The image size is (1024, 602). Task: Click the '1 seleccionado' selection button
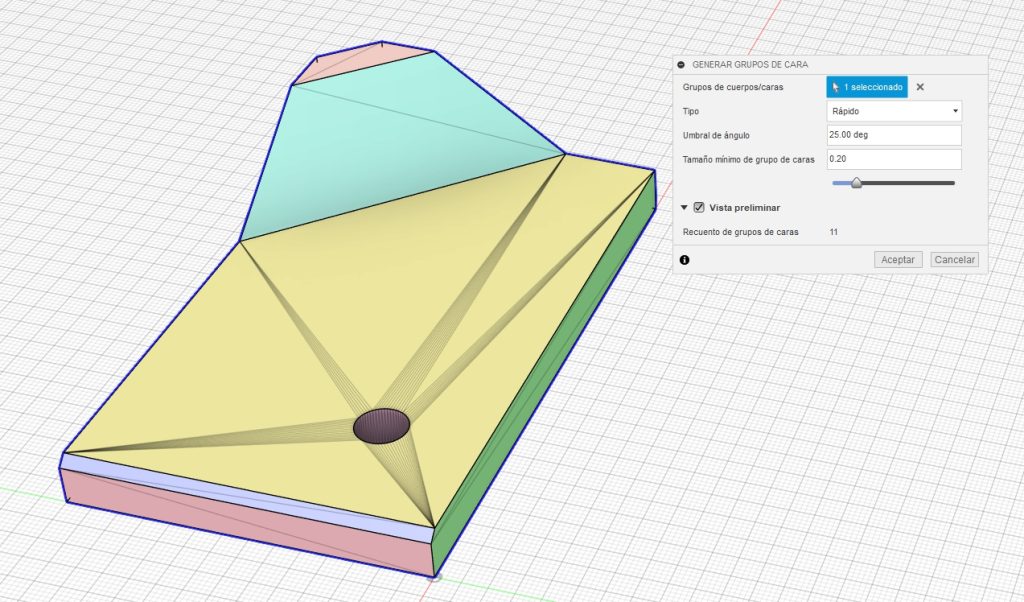[x=867, y=87]
